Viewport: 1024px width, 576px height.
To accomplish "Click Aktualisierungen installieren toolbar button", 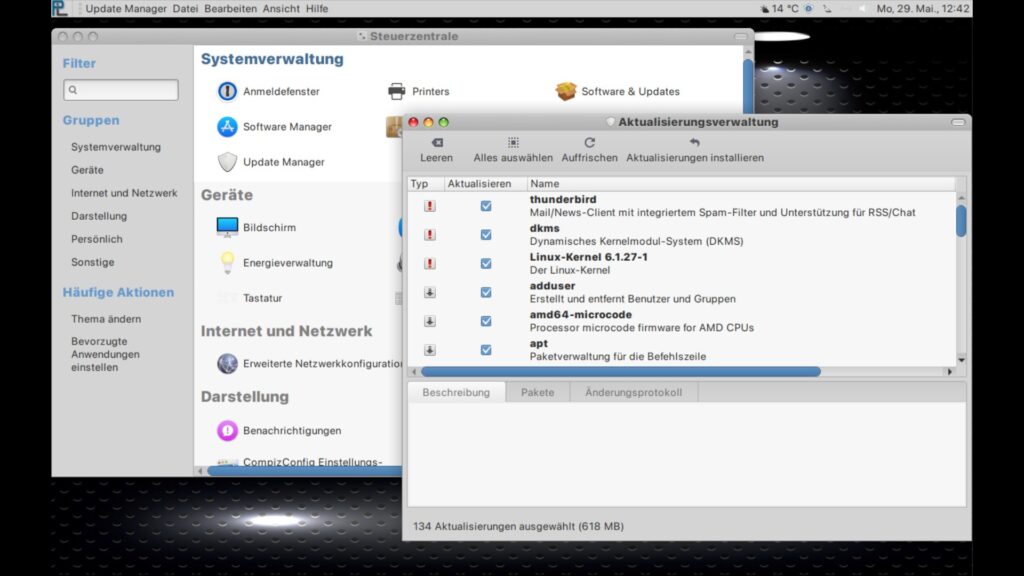I will point(695,150).
